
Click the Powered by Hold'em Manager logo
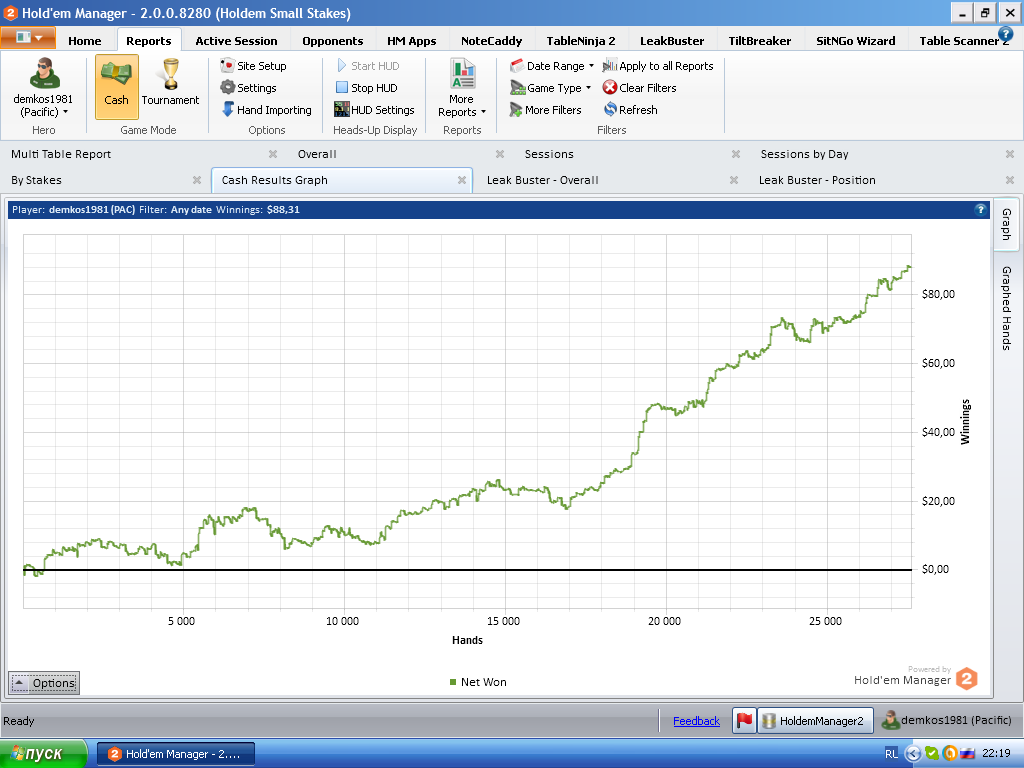(916, 677)
